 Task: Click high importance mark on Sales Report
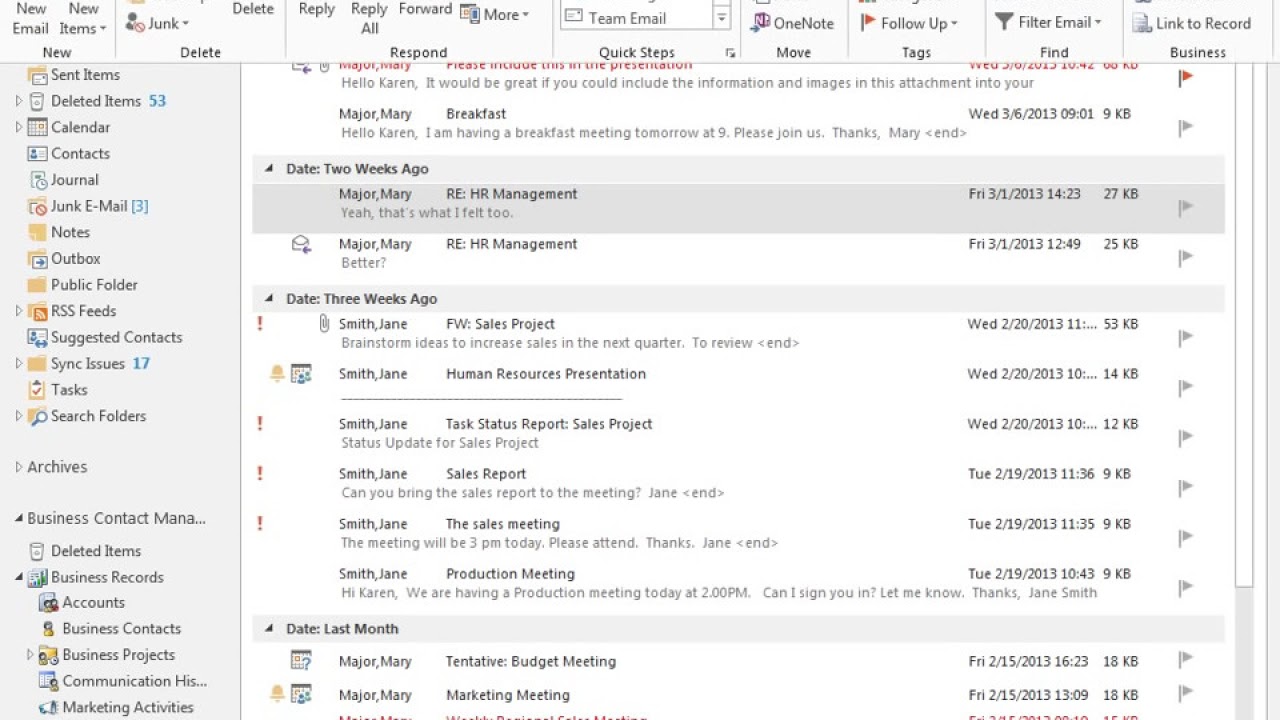pos(260,474)
